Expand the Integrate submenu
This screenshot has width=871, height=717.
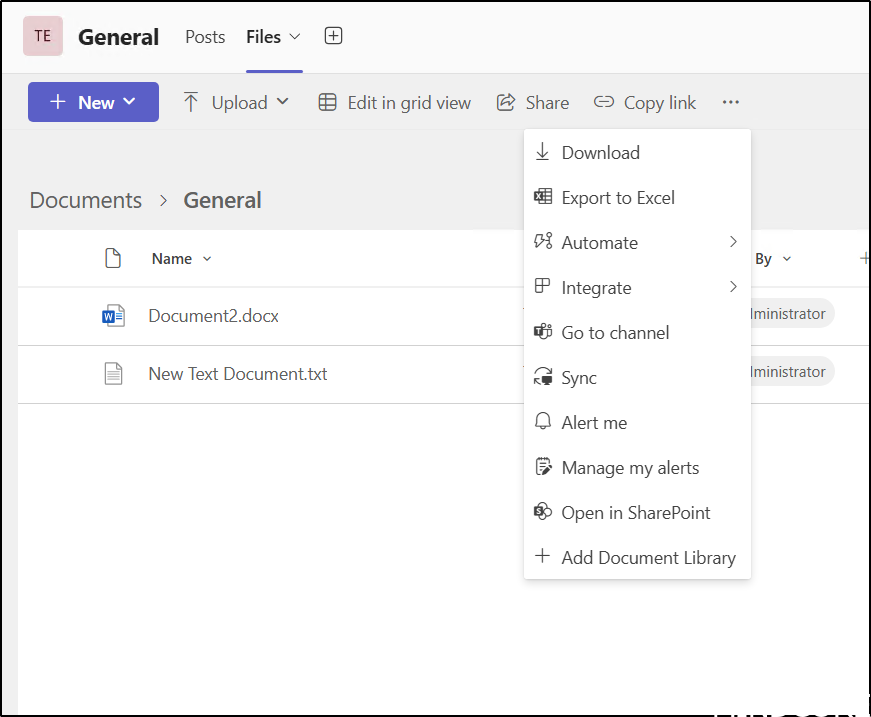coord(637,288)
